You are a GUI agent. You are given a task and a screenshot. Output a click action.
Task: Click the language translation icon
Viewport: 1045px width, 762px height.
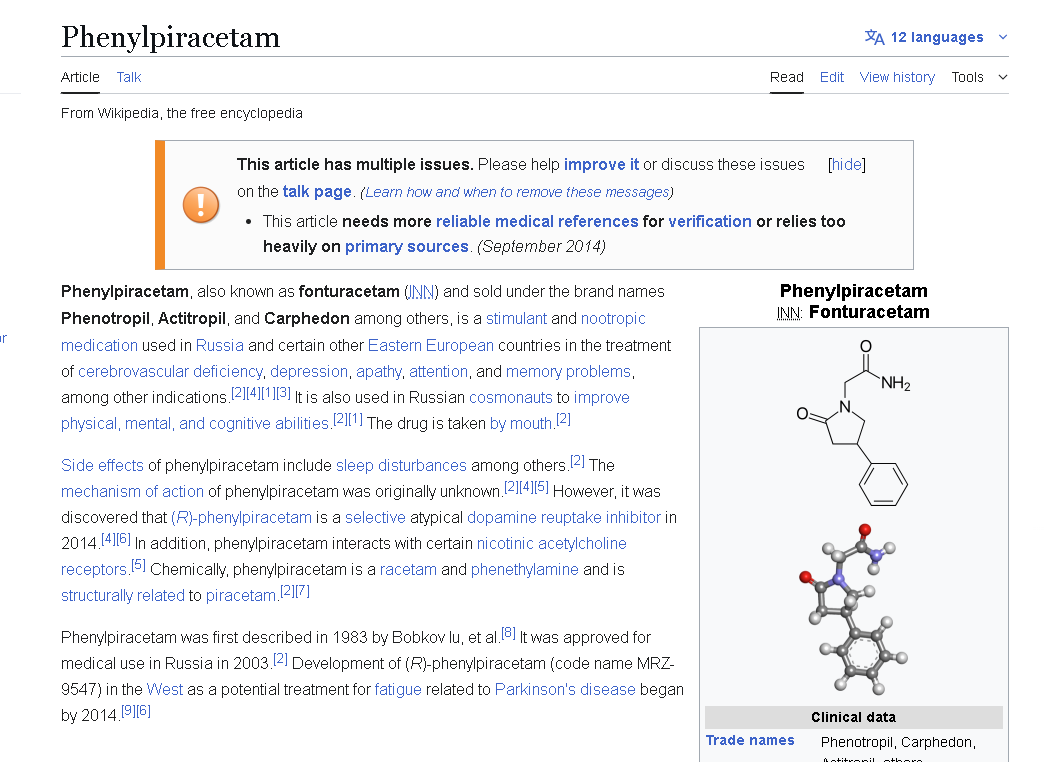click(x=874, y=37)
